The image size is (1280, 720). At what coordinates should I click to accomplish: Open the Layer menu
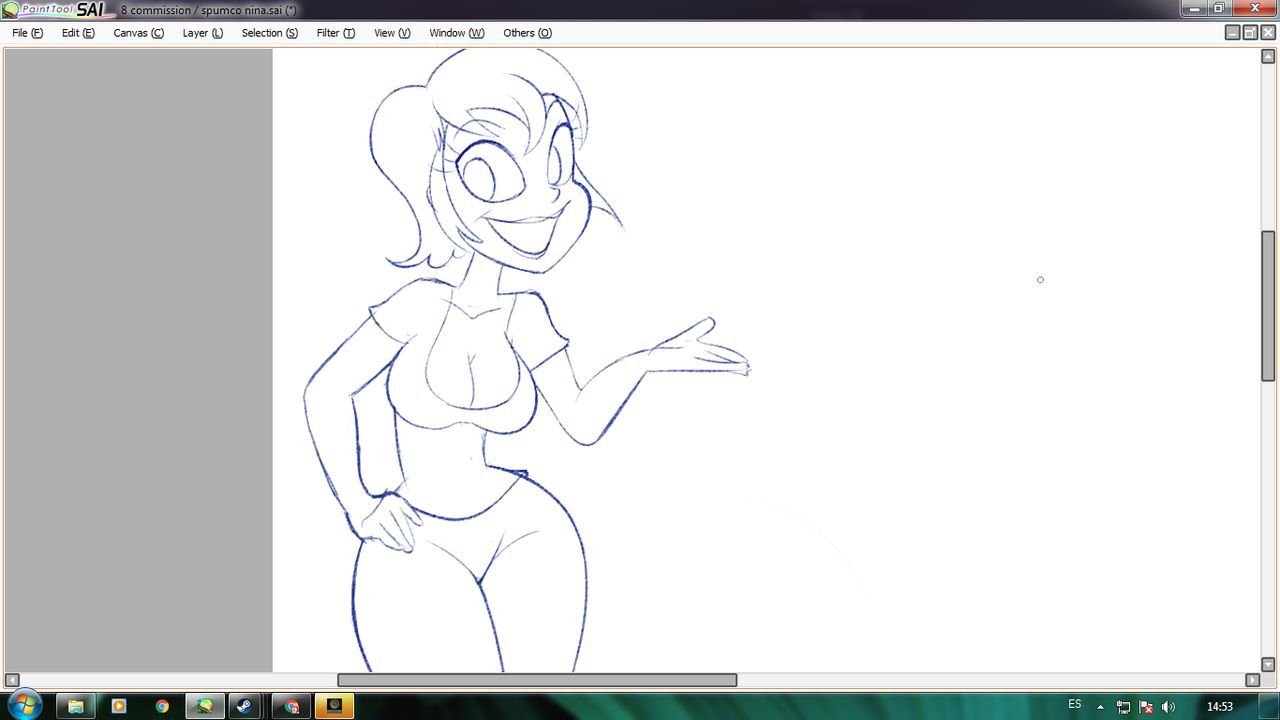point(202,33)
